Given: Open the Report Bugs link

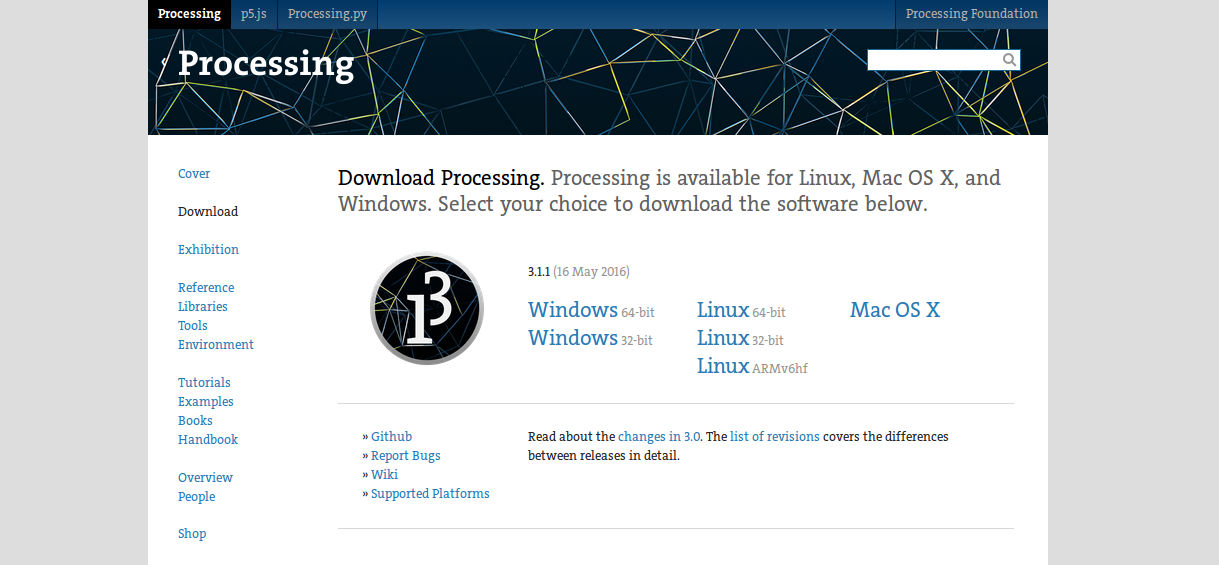Looking at the screenshot, I should (405, 456).
